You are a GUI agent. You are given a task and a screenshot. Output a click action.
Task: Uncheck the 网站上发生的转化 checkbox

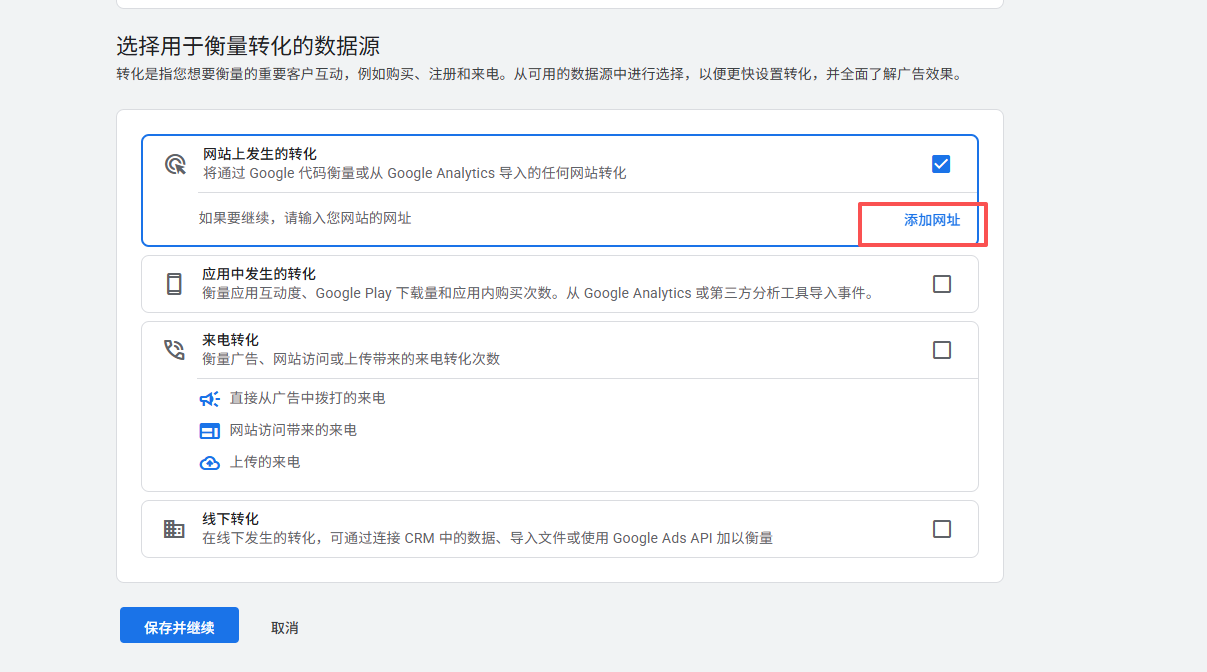click(941, 164)
